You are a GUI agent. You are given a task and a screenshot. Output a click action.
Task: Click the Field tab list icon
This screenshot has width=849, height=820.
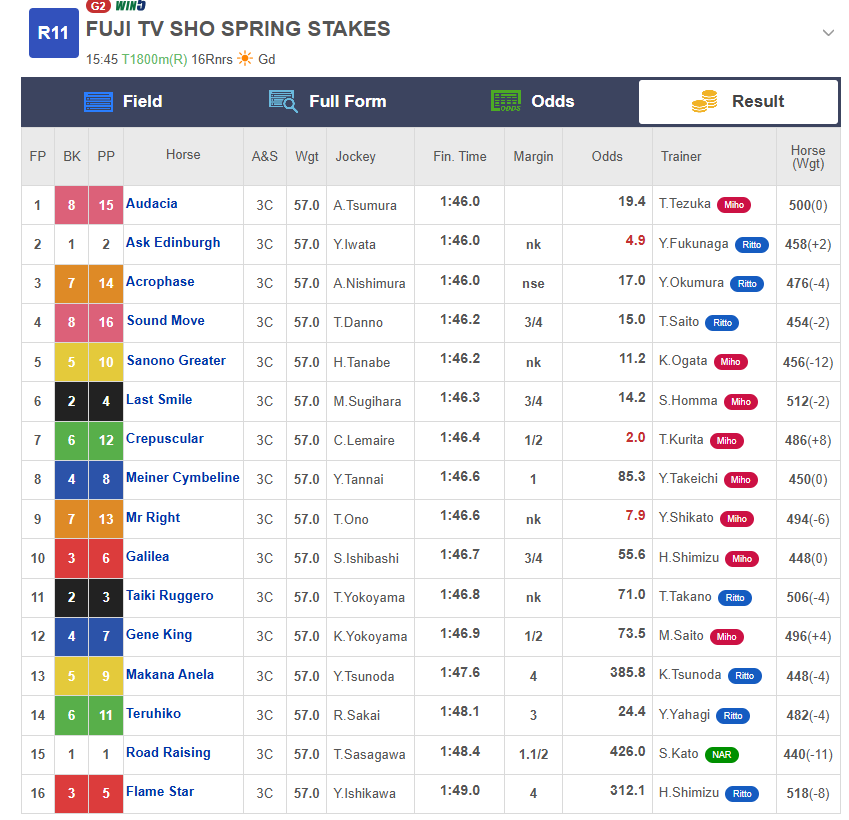[x=99, y=101]
